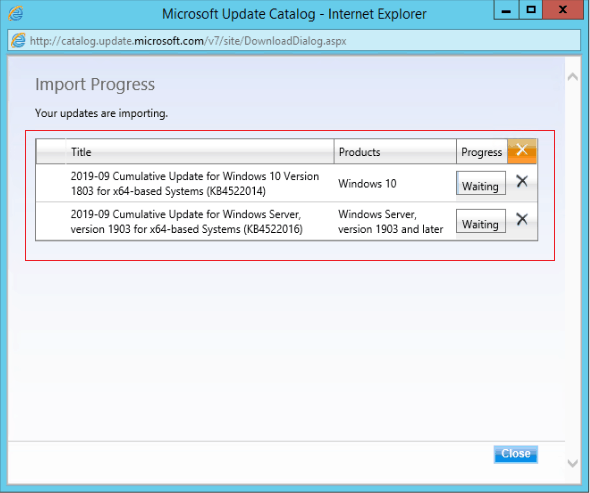Click the scrollbar down arrow

(573, 463)
